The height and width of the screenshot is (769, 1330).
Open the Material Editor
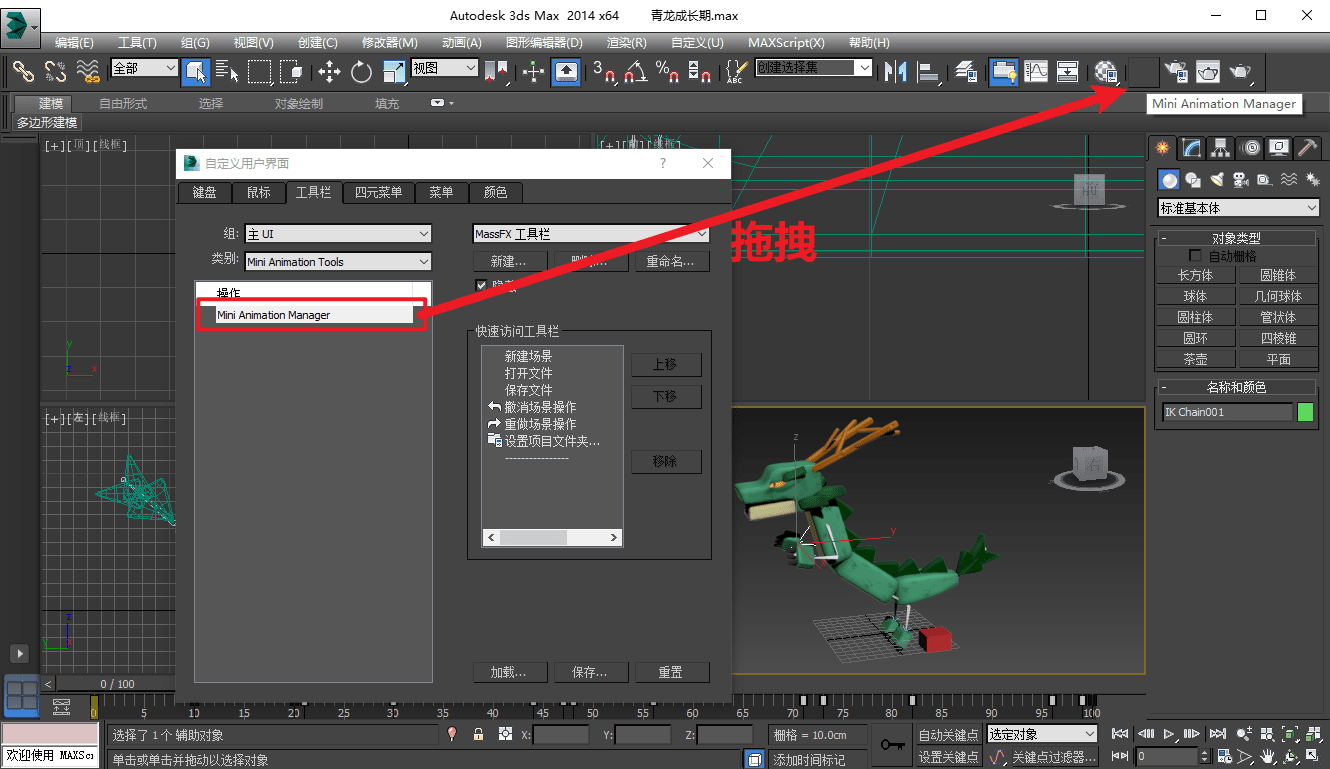coord(1105,71)
